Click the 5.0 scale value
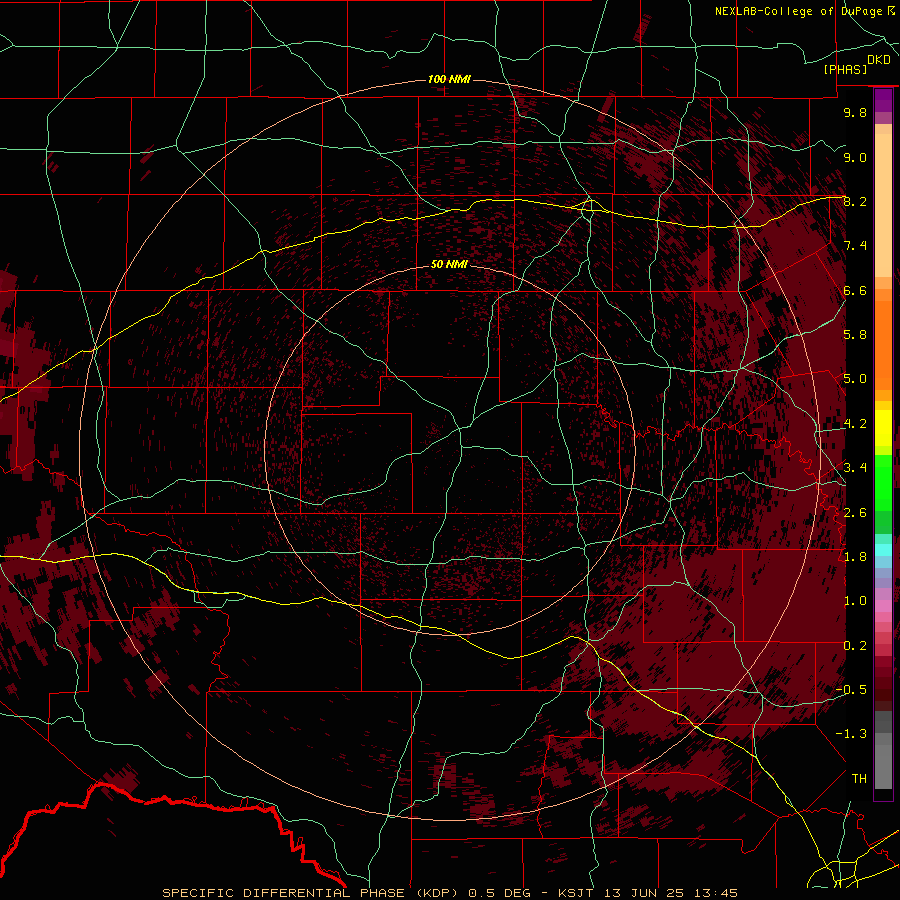Screen dimensions: 900x900 pos(855,379)
